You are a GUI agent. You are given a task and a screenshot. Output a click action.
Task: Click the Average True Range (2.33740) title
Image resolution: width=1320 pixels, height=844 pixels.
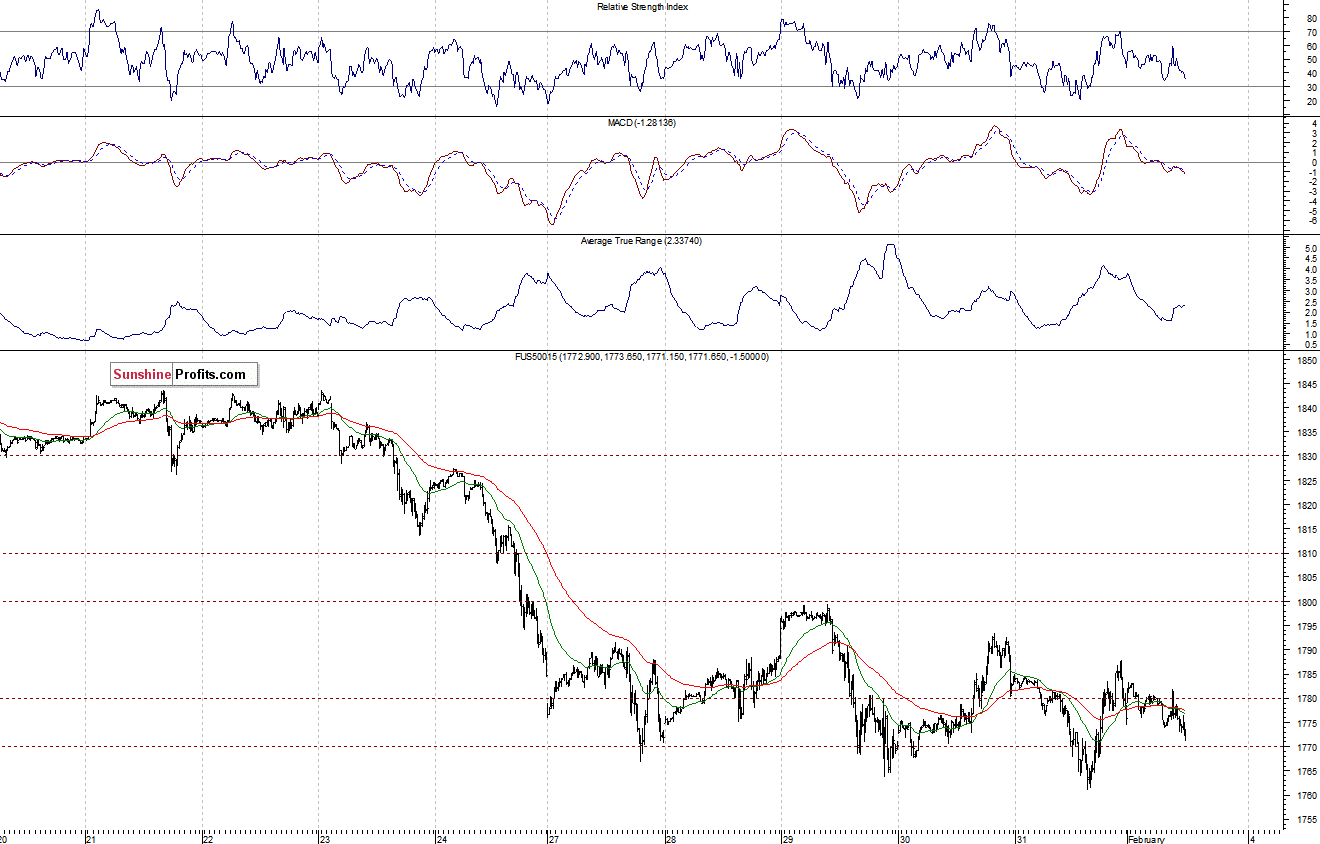tap(642, 241)
